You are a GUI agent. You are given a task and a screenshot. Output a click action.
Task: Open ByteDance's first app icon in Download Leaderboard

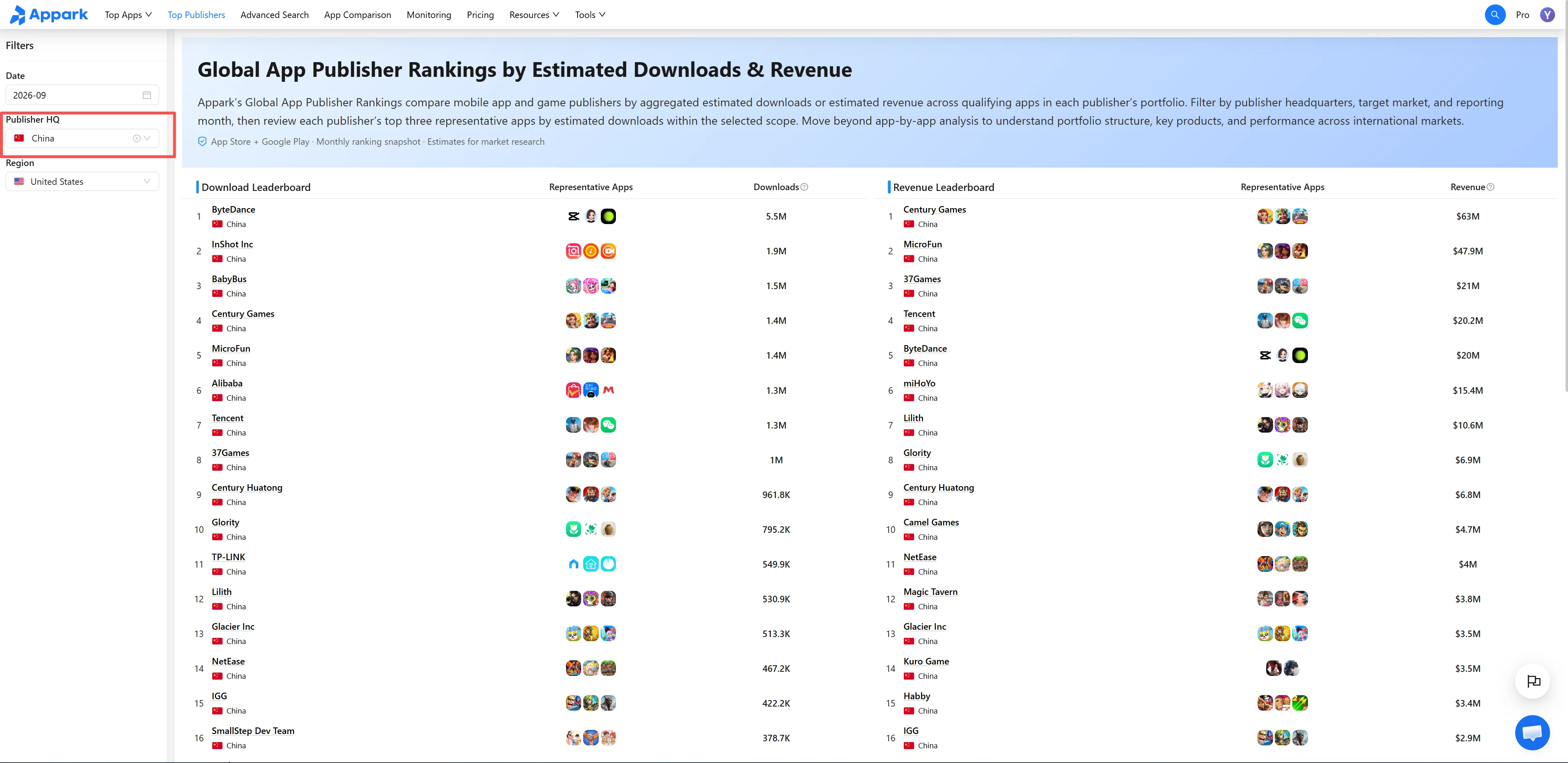(573, 216)
